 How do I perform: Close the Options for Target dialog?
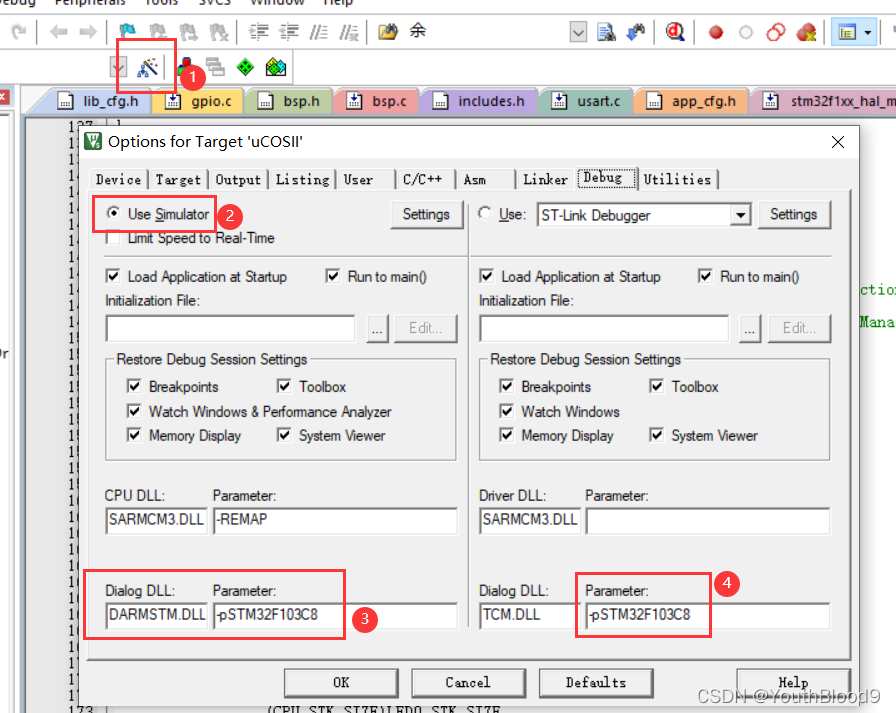(838, 142)
